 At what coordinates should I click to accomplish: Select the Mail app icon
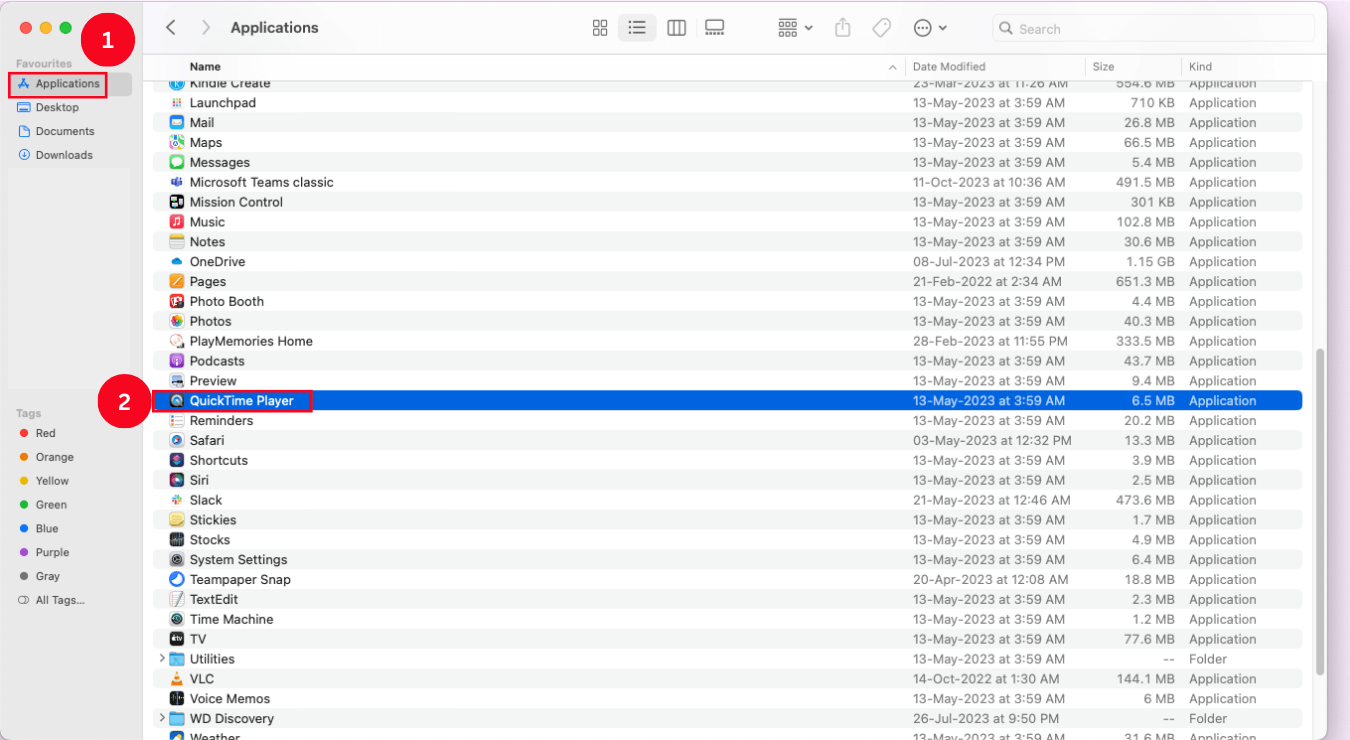tap(177, 123)
